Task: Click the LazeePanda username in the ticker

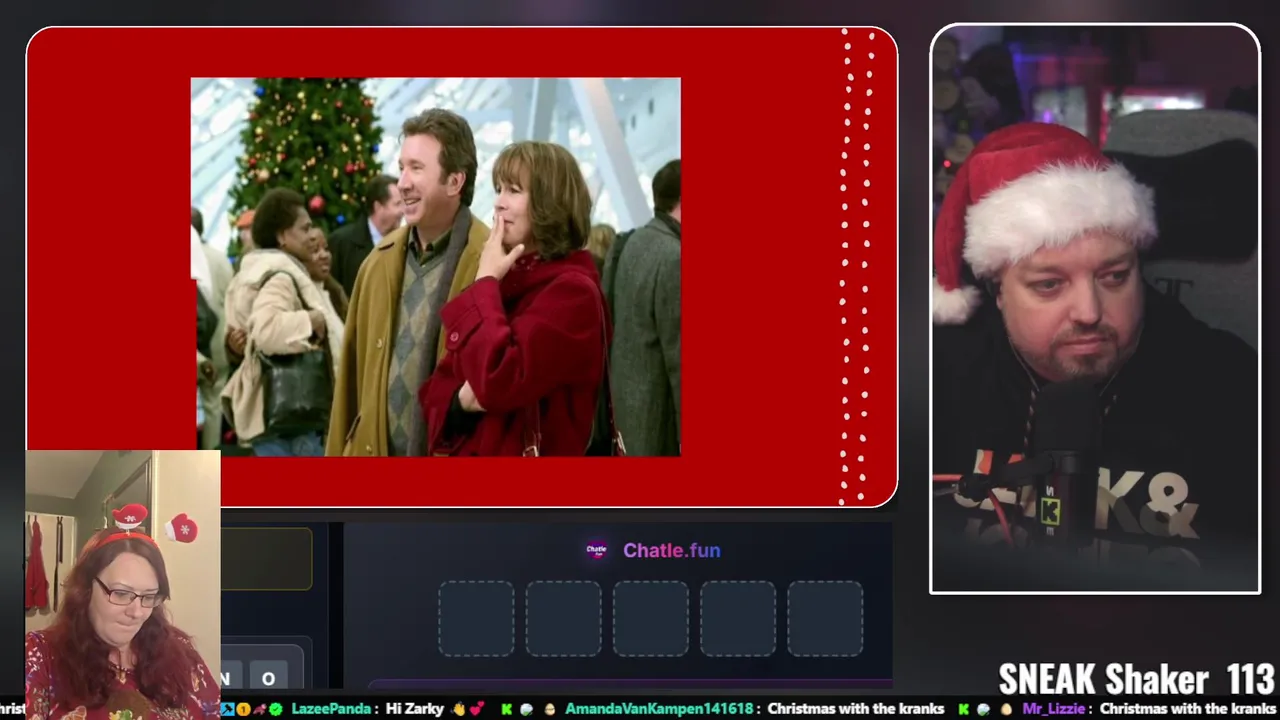Action: click(x=331, y=709)
